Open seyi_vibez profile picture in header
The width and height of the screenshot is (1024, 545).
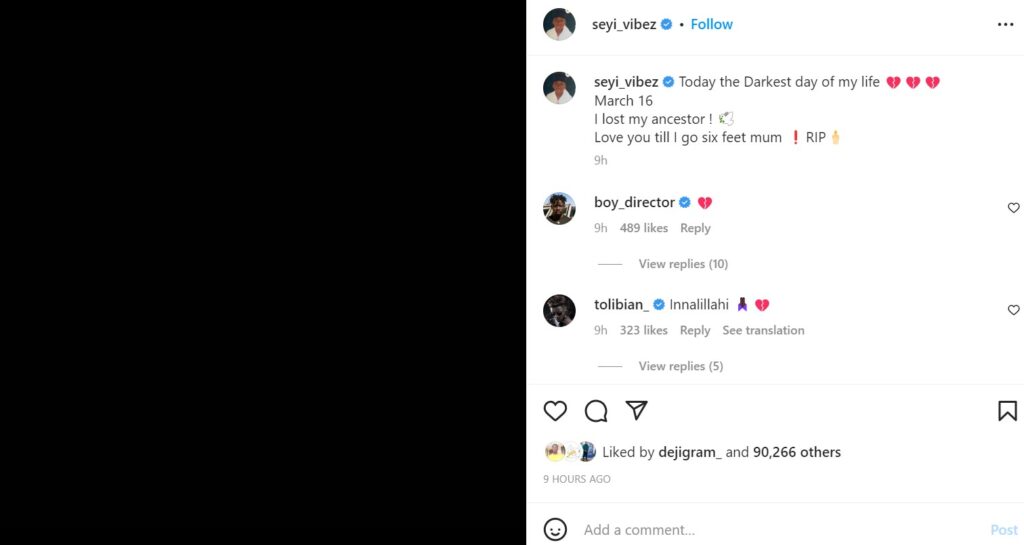pos(559,24)
